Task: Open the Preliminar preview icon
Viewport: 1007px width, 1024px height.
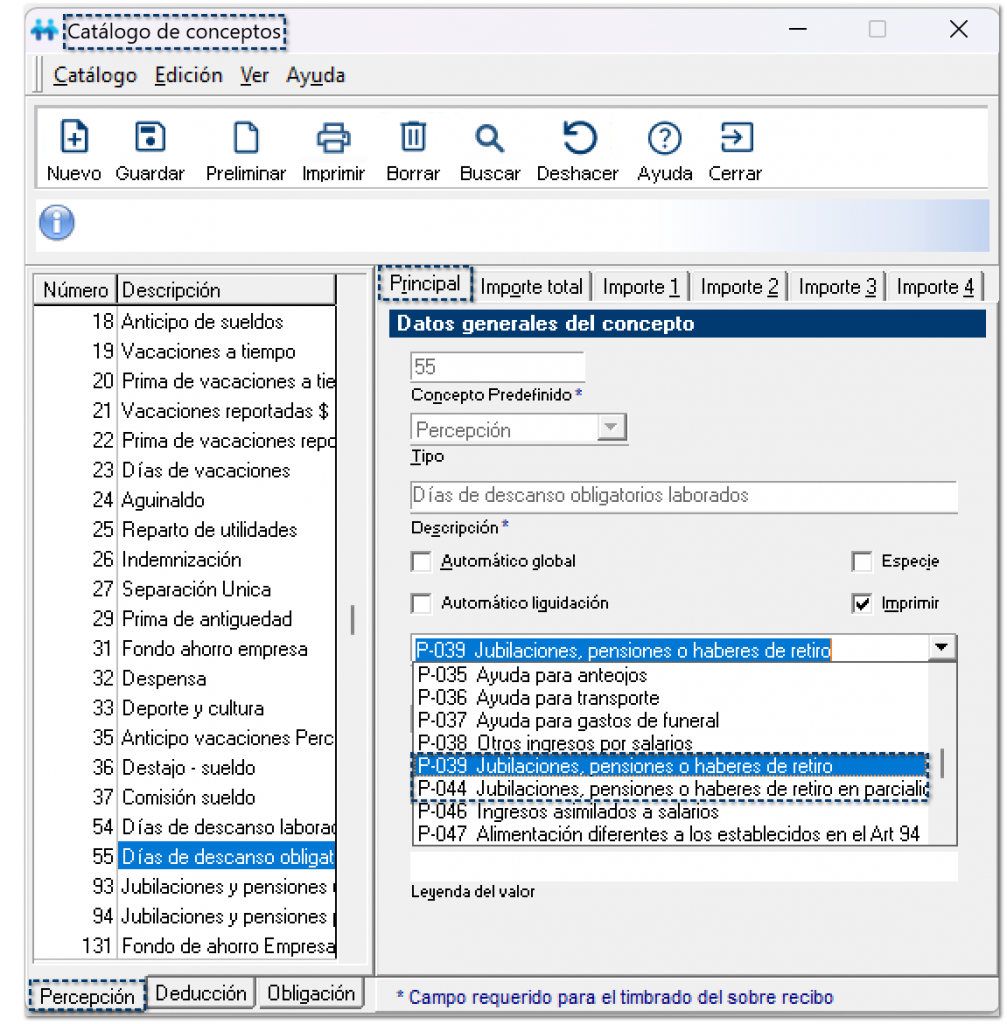Action: pyautogui.click(x=246, y=138)
